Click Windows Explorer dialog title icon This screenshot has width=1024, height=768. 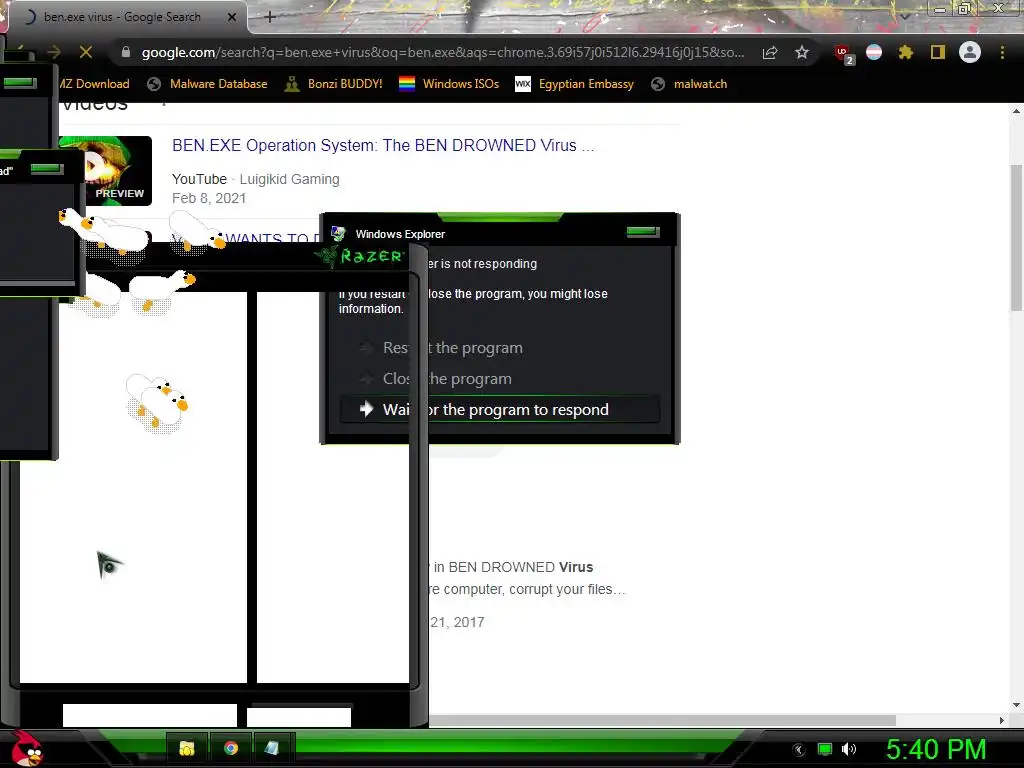(x=338, y=233)
